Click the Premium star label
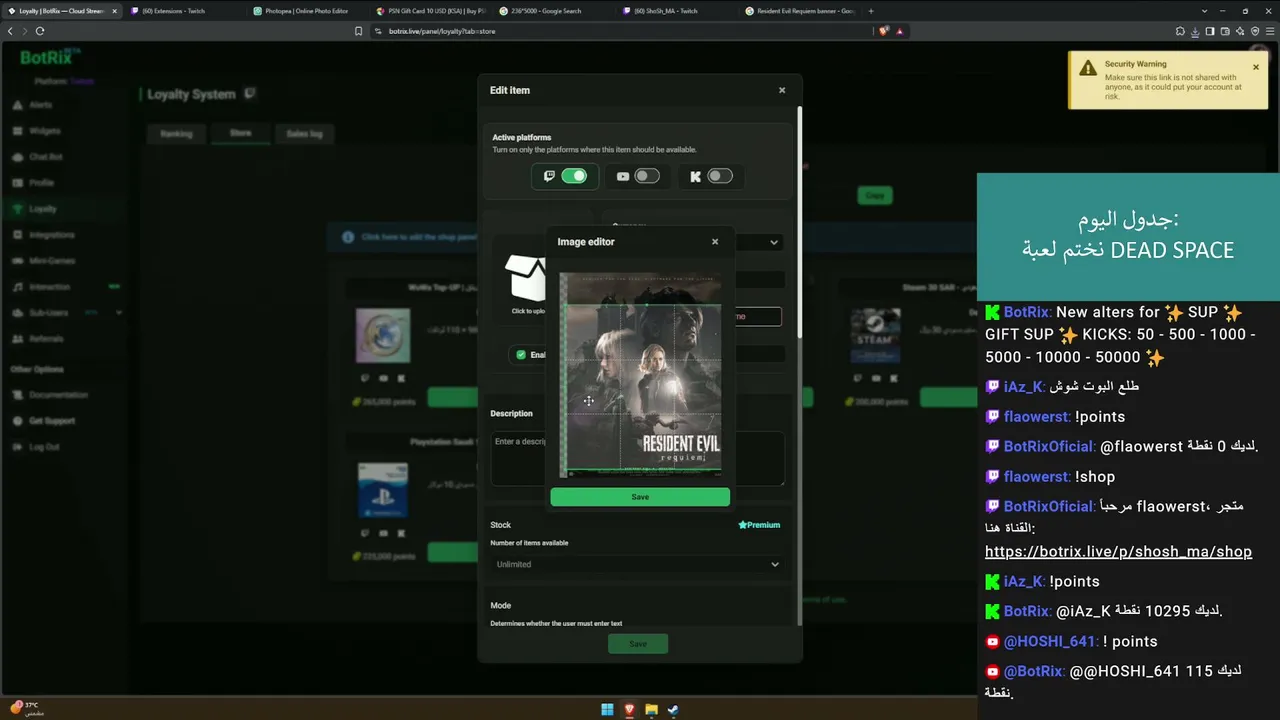Screen dimensions: 1280x720 [x=759, y=525]
